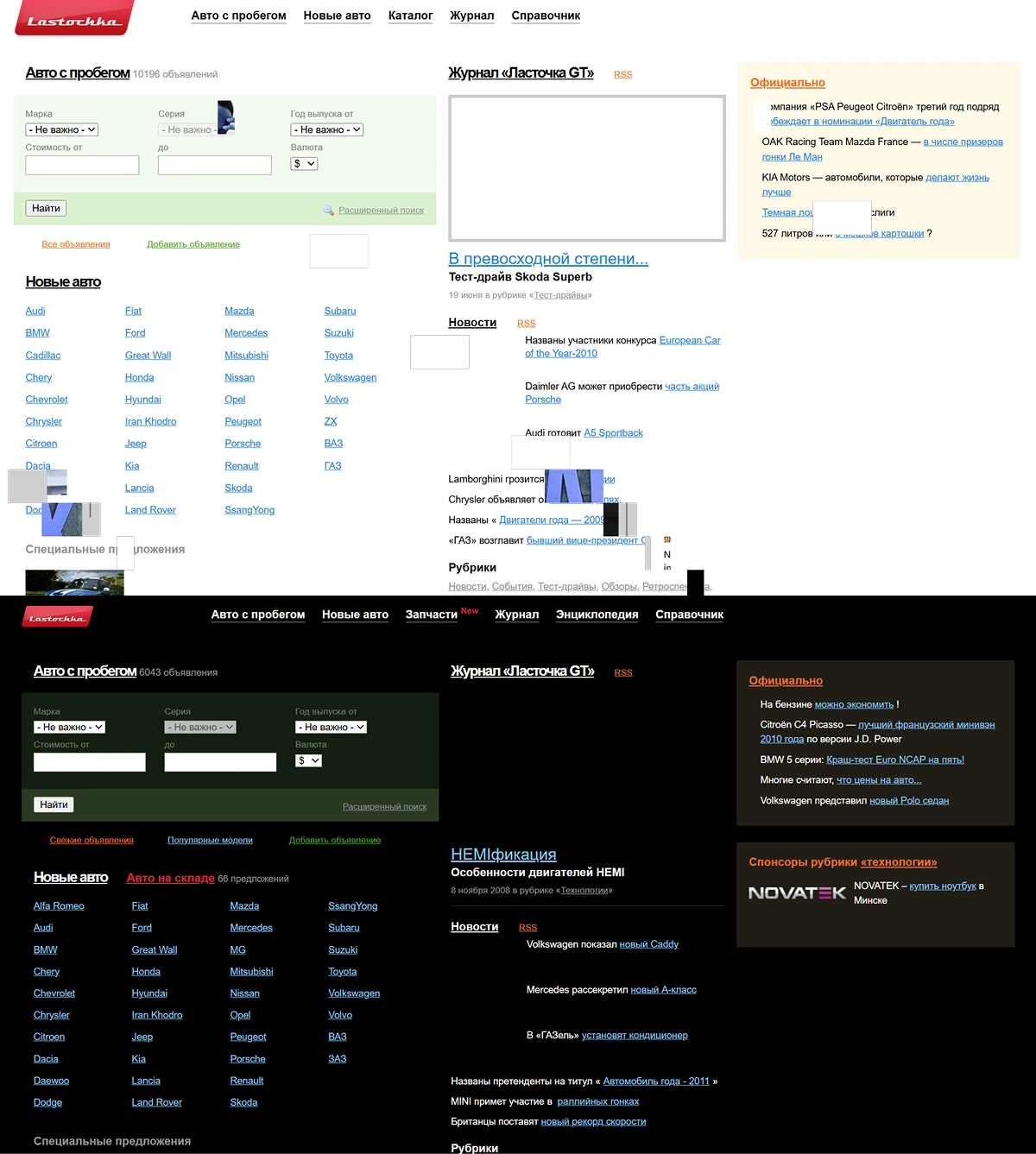This screenshot has height=1154, width=1036.
Task: Open the Daewoo brand link
Action: (51, 1081)
